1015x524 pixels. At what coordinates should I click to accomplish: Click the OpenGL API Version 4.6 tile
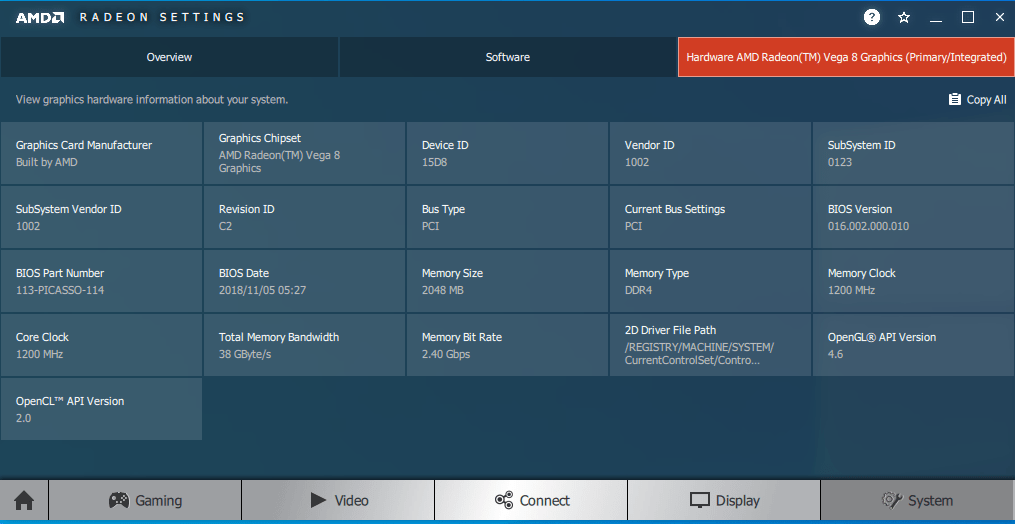913,345
